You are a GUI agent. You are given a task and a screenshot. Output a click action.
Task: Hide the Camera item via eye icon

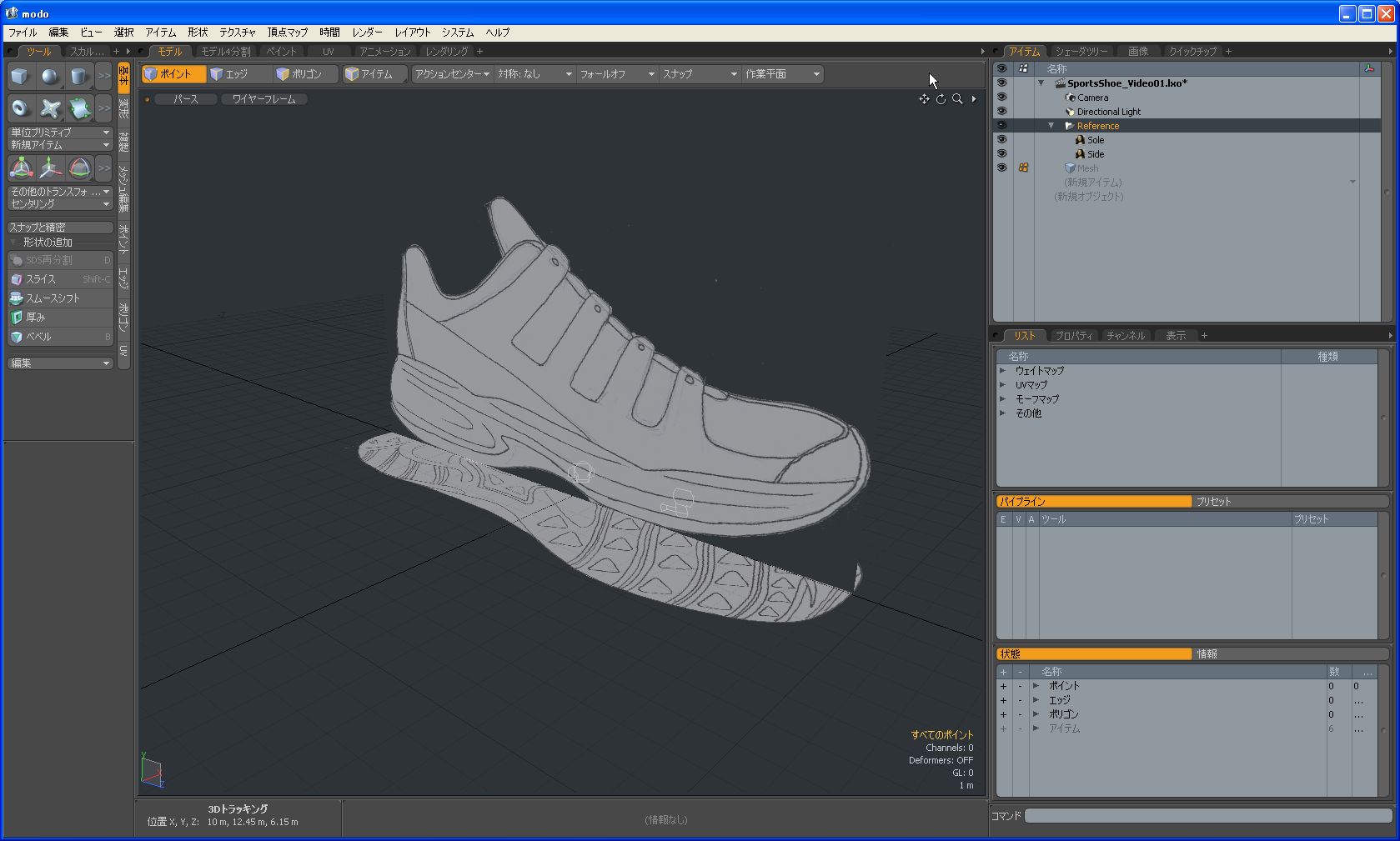(1001, 98)
